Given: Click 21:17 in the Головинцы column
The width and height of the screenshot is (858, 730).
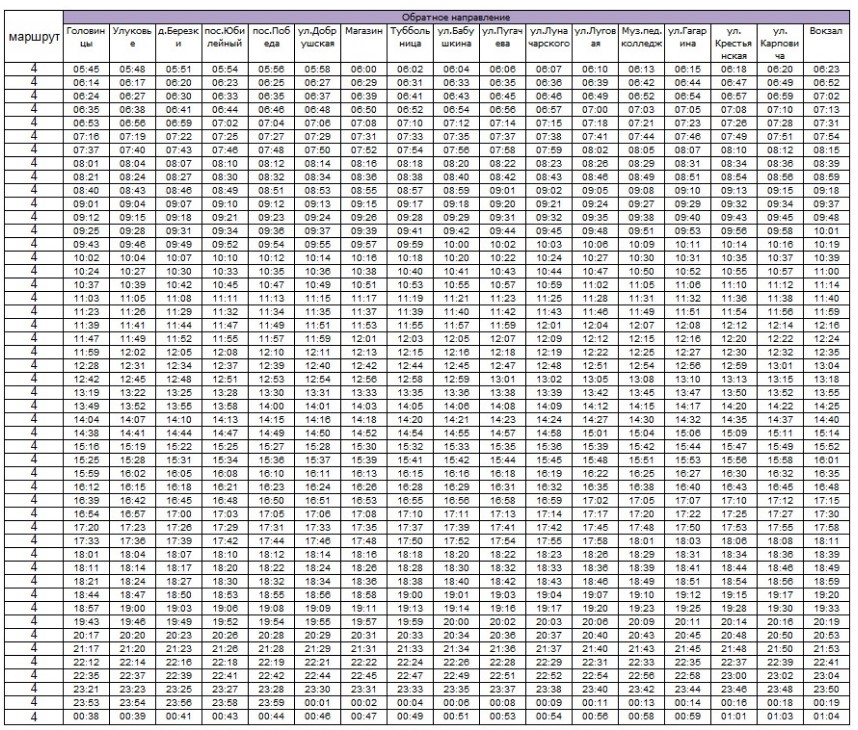Looking at the screenshot, I should [86, 648].
